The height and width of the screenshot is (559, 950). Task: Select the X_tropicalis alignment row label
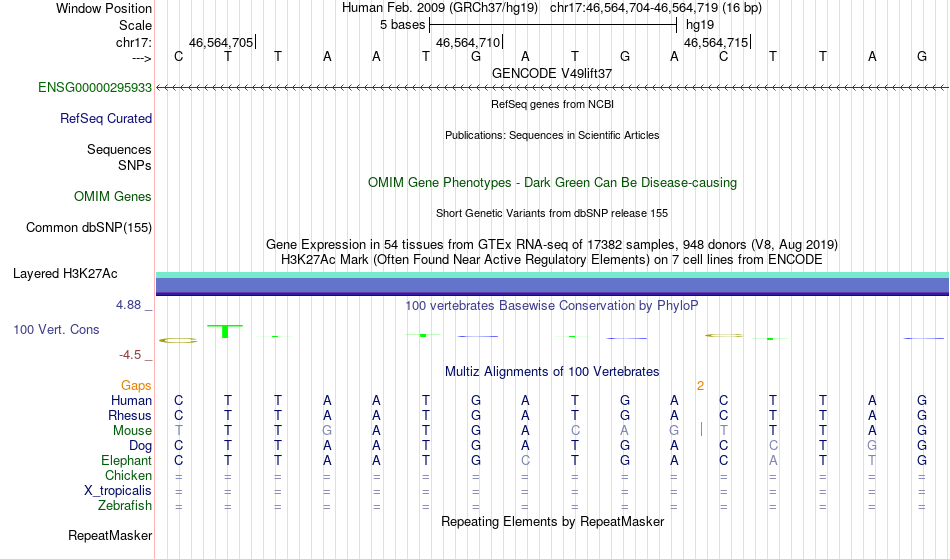point(118,491)
